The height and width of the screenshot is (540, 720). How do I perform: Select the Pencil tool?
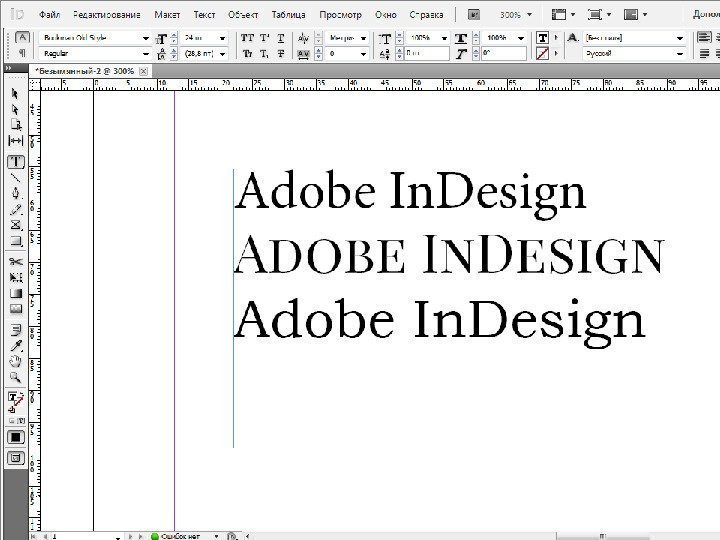pos(15,209)
